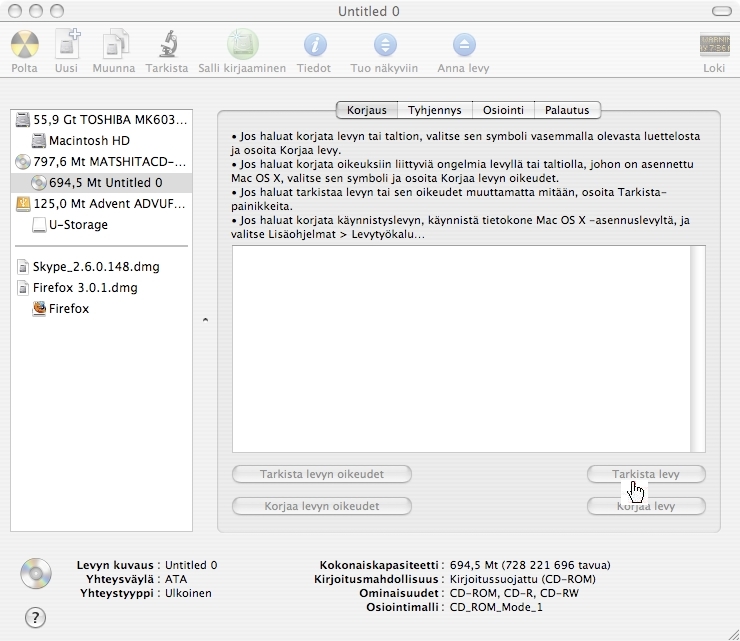
Task: Open the Tiedot info icon
Action: [315, 46]
